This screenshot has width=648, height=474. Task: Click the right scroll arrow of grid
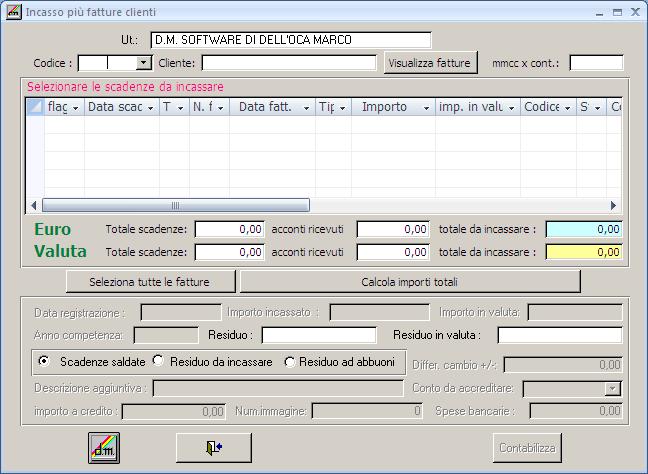[x=613, y=205]
